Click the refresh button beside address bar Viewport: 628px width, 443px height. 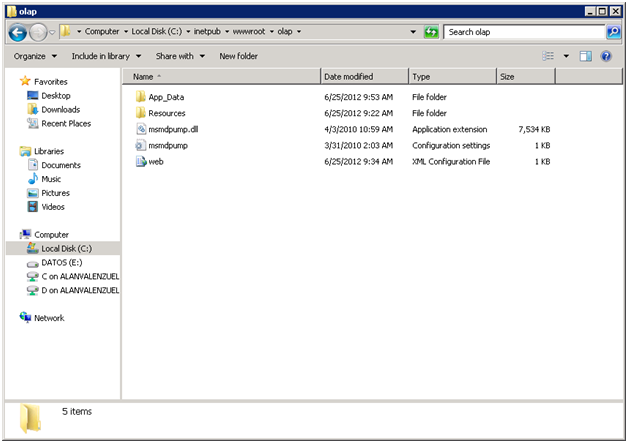(431, 32)
